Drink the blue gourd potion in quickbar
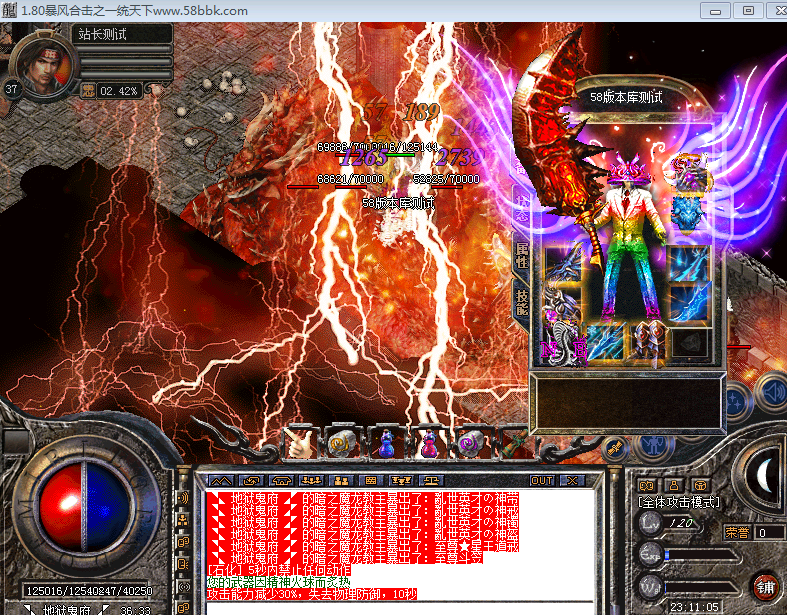This screenshot has height=615, width=787. [385, 443]
